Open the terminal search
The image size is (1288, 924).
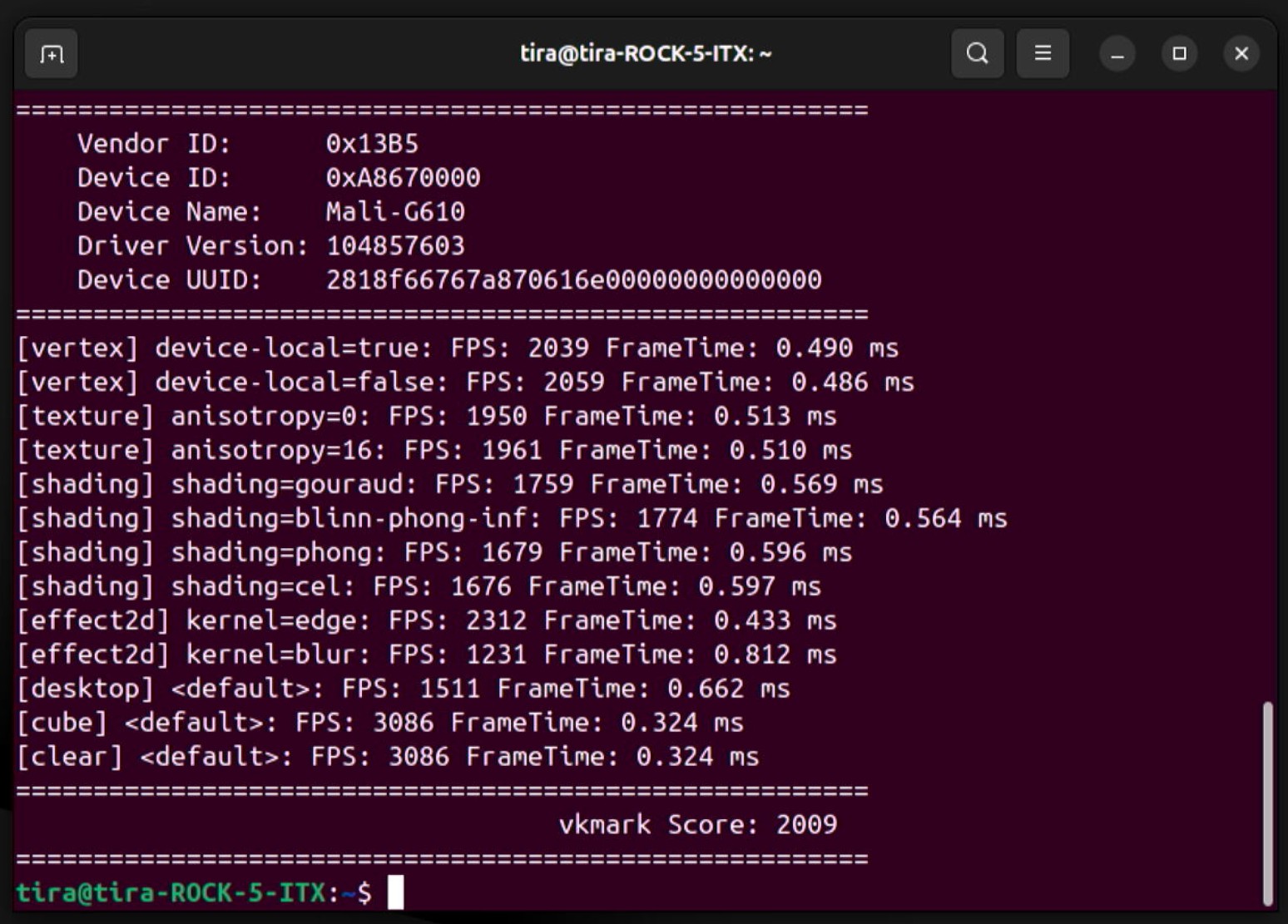click(978, 54)
